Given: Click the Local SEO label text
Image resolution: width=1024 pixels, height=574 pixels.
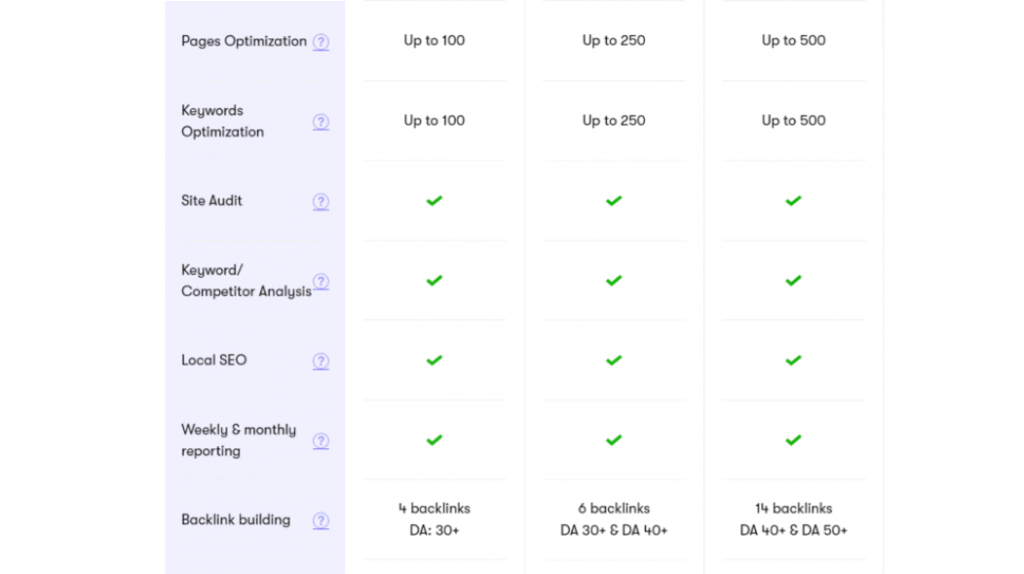Looking at the screenshot, I should coord(214,360).
